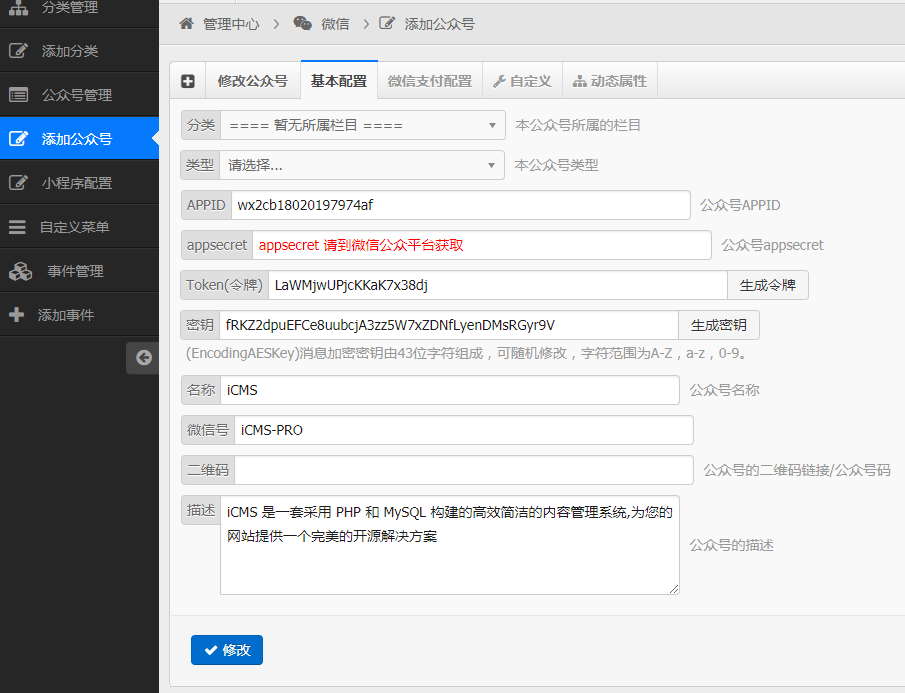Click the 生成密钥 button

719,325
